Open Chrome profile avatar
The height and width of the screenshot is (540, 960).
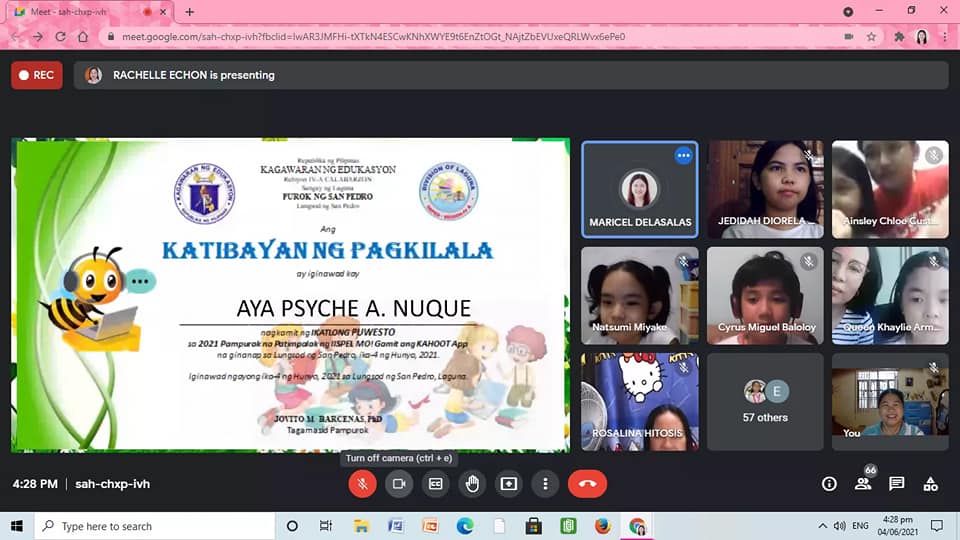pos(922,37)
